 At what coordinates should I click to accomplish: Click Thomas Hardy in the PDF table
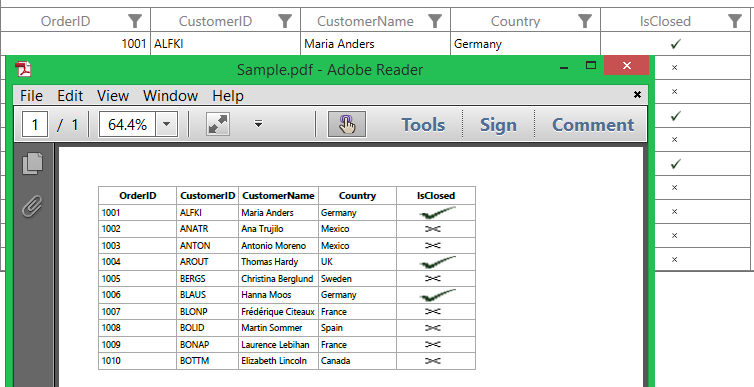click(269, 262)
